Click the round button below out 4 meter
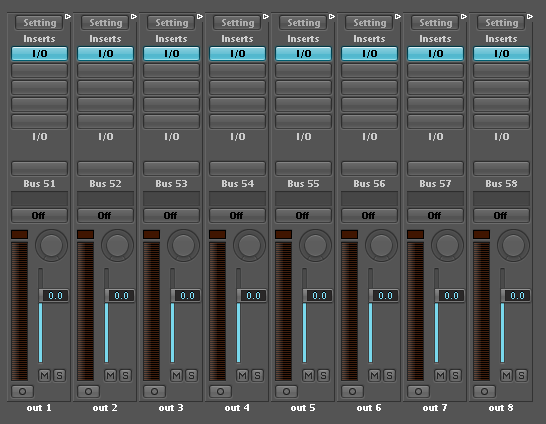The height and width of the screenshot is (424, 546). [220, 392]
